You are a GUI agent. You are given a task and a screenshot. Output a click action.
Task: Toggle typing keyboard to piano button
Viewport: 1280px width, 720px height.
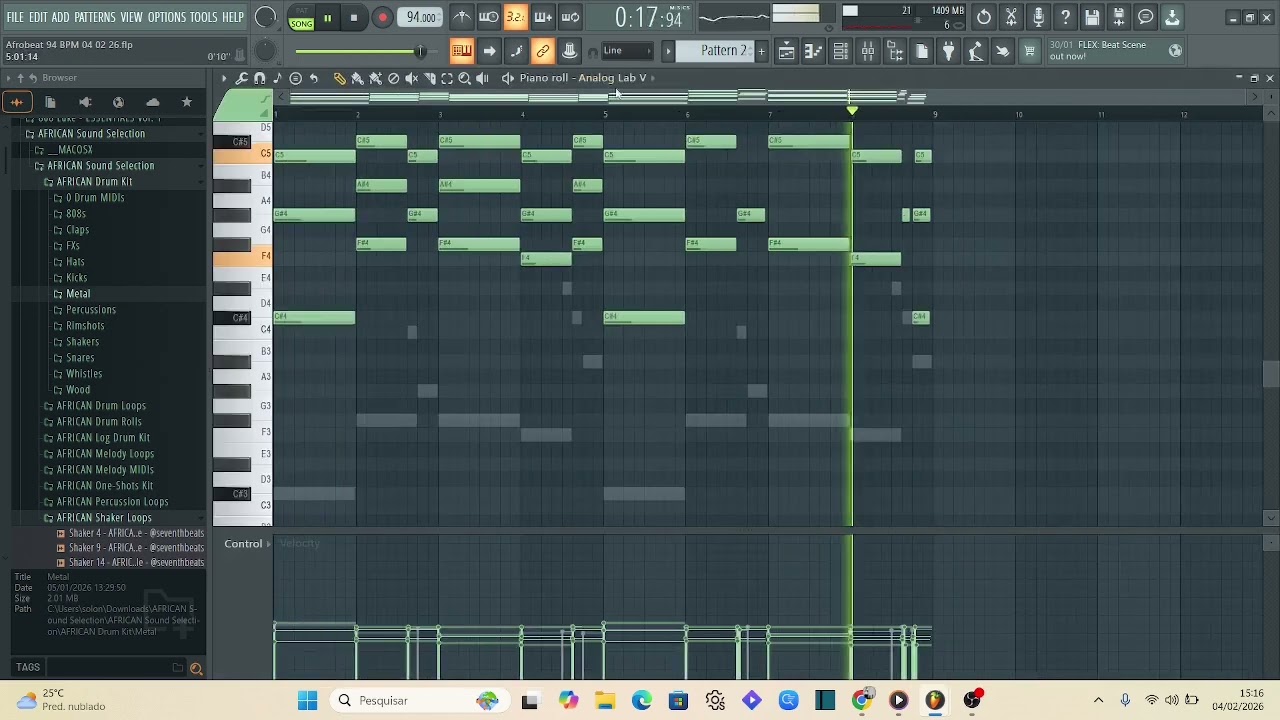tap(461, 51)
